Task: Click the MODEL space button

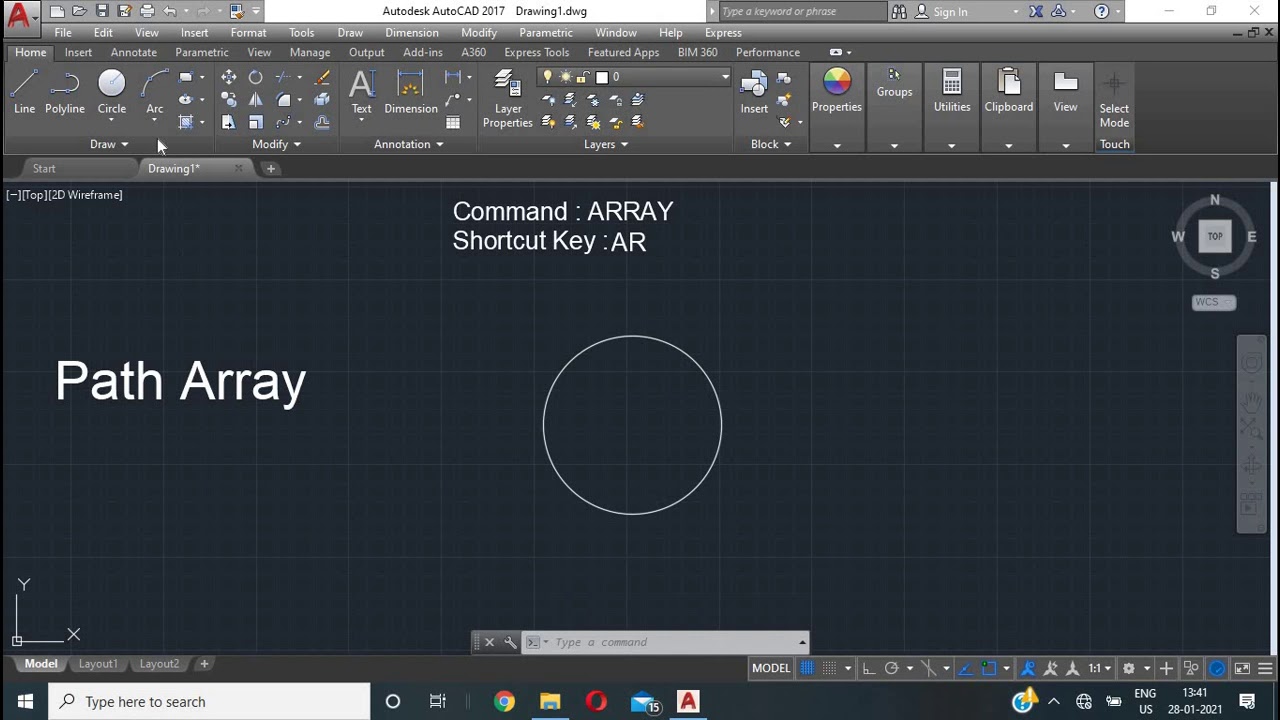Action: (x=771, y=668)
